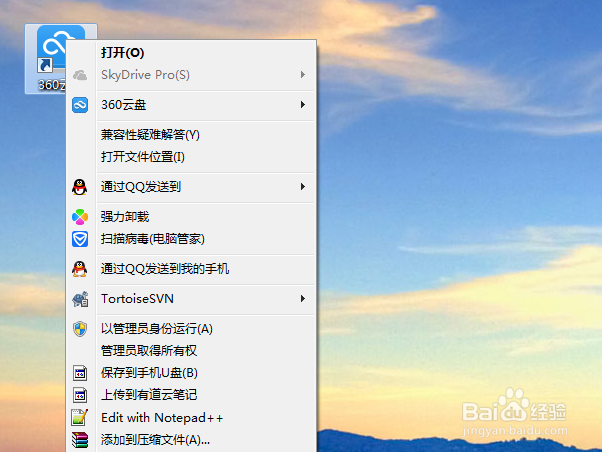The image size is (602, 452).
Task: Click the UAC shield icon beside 以管理员身份运行
Action: 80,329
